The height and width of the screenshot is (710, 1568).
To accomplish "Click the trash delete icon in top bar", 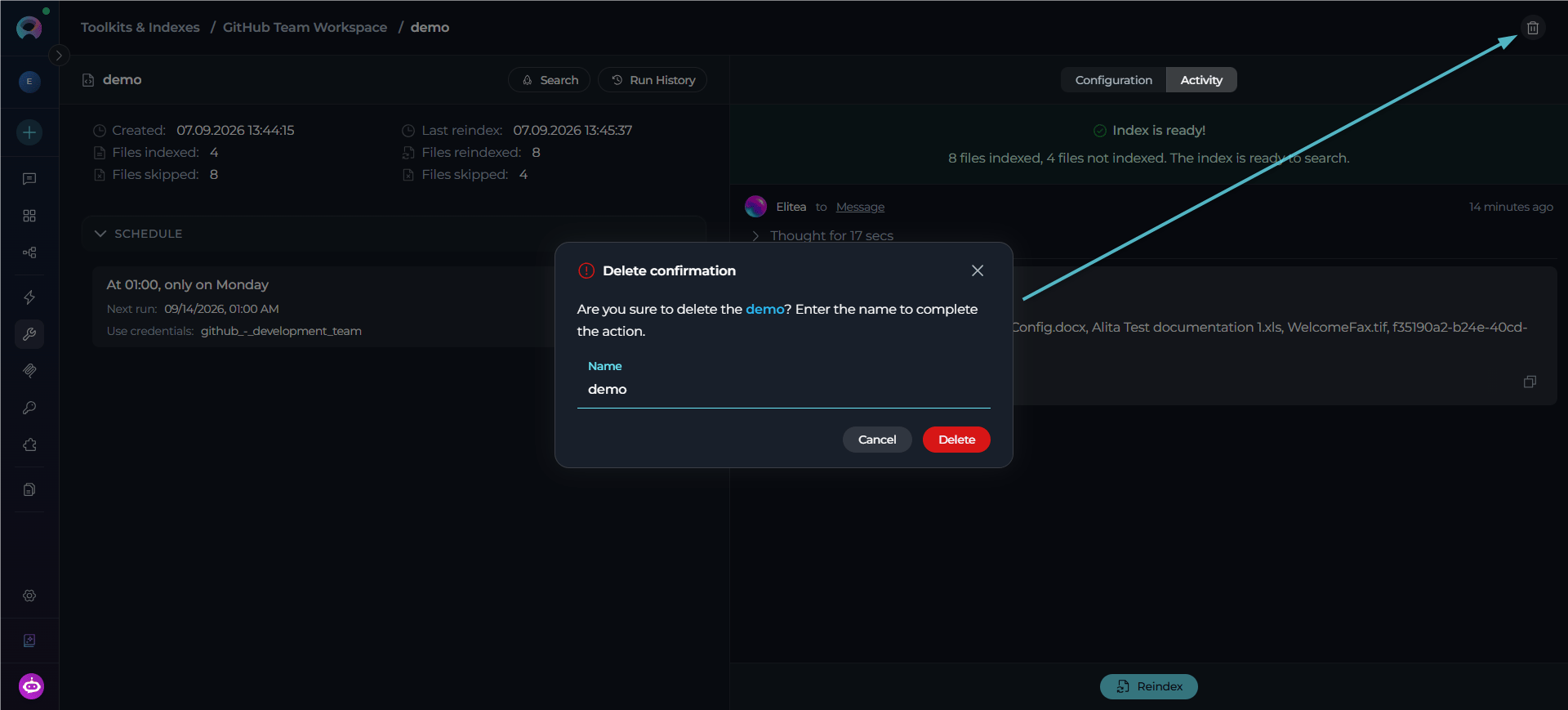I will (x=1533, y=28).
